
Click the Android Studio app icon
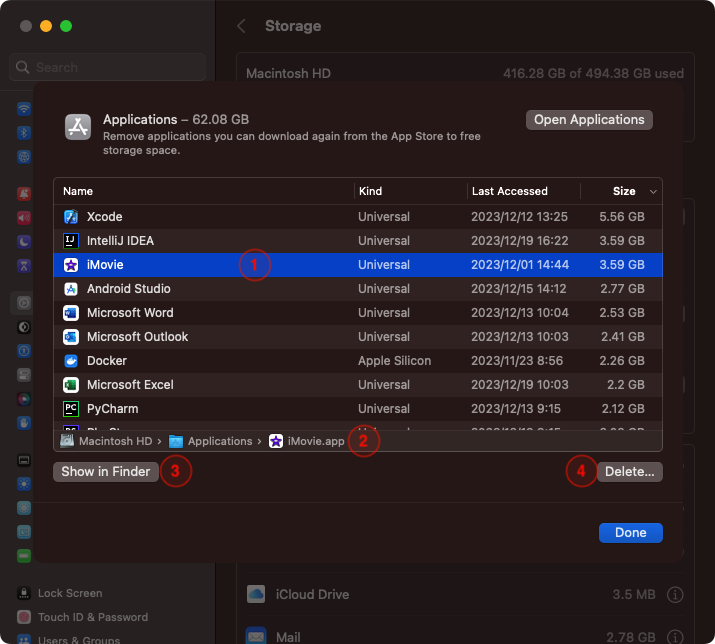coord(71,289)
